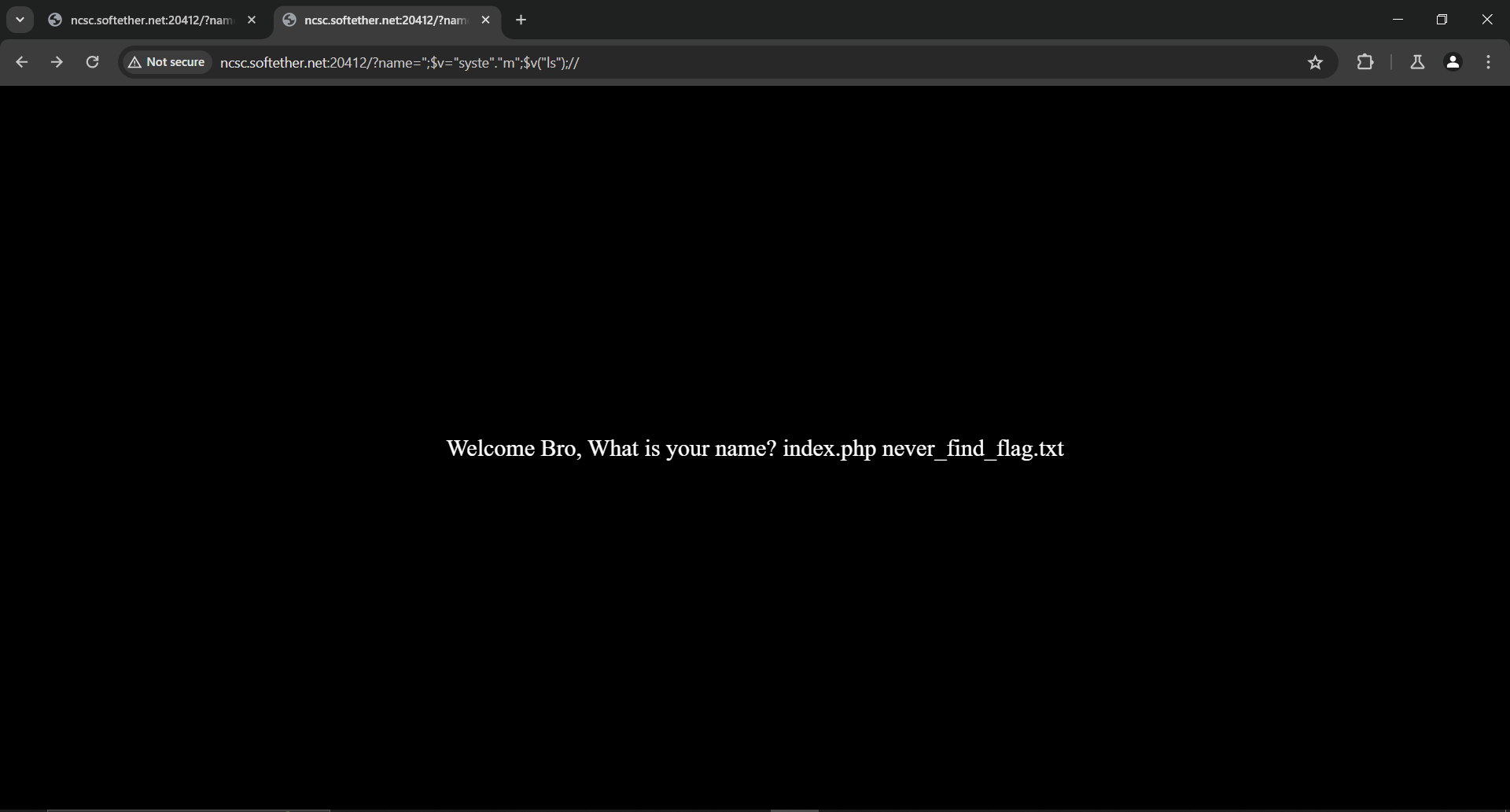This screenshot has width=1510, height=812.
Task: Click the back navigation arrow
Action: pos(21,62)
